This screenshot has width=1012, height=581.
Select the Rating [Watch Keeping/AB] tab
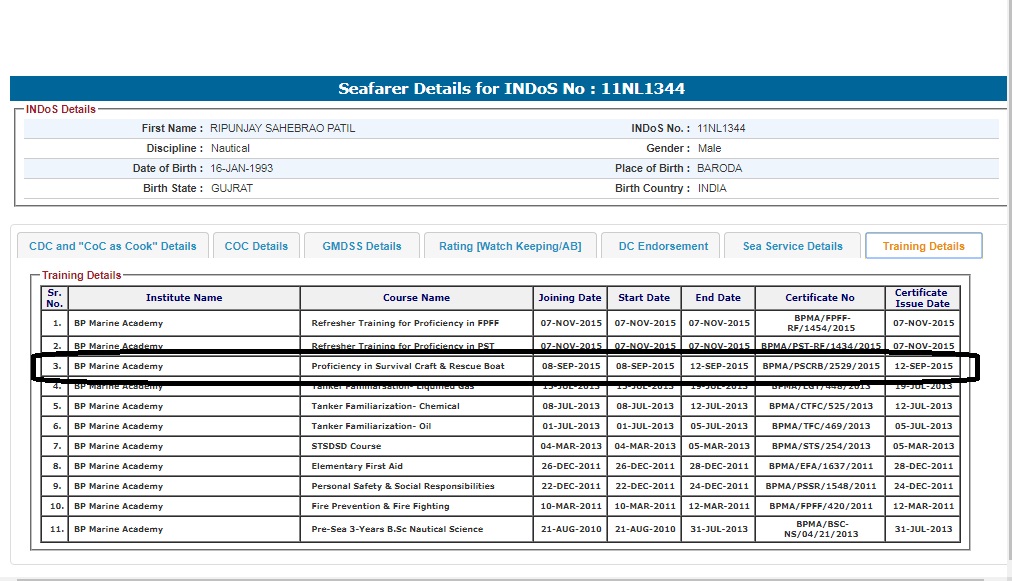pyautogui.click(x=510, y=246)
